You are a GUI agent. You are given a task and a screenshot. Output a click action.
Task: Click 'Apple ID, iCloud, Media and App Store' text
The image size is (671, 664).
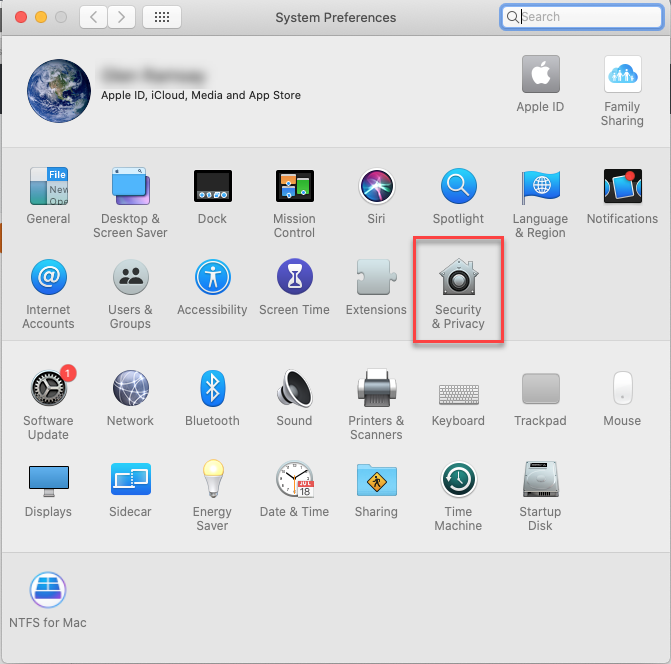click(201, 95)
